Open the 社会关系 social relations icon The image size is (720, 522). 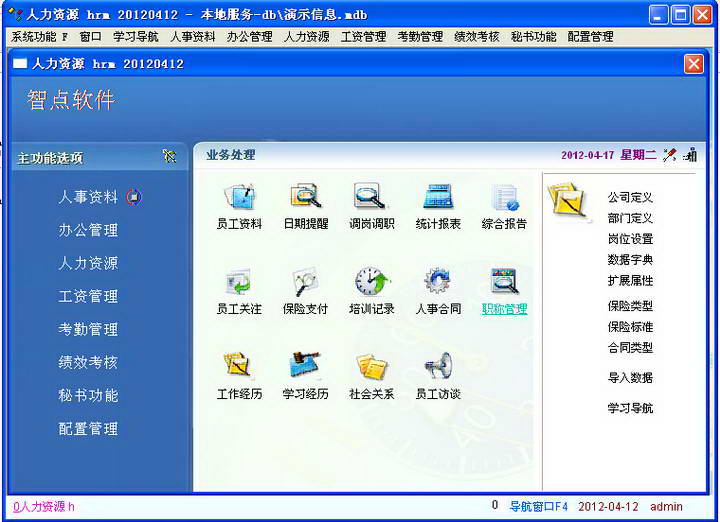[371, 366]
